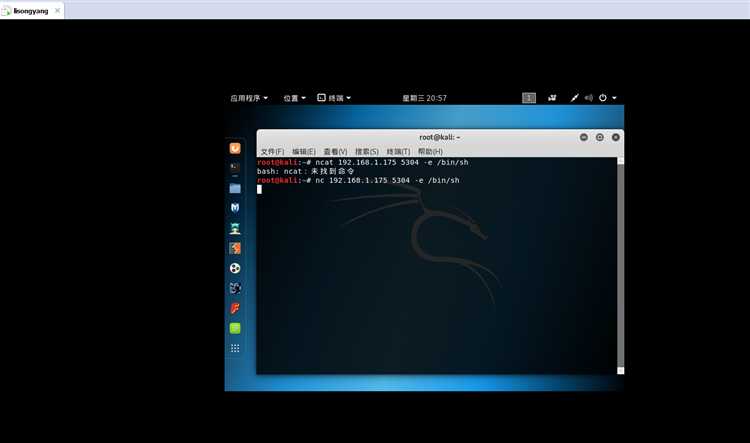Show all applications grid in the dock
This screenshot has height=443, width=750.
(235, 348)
